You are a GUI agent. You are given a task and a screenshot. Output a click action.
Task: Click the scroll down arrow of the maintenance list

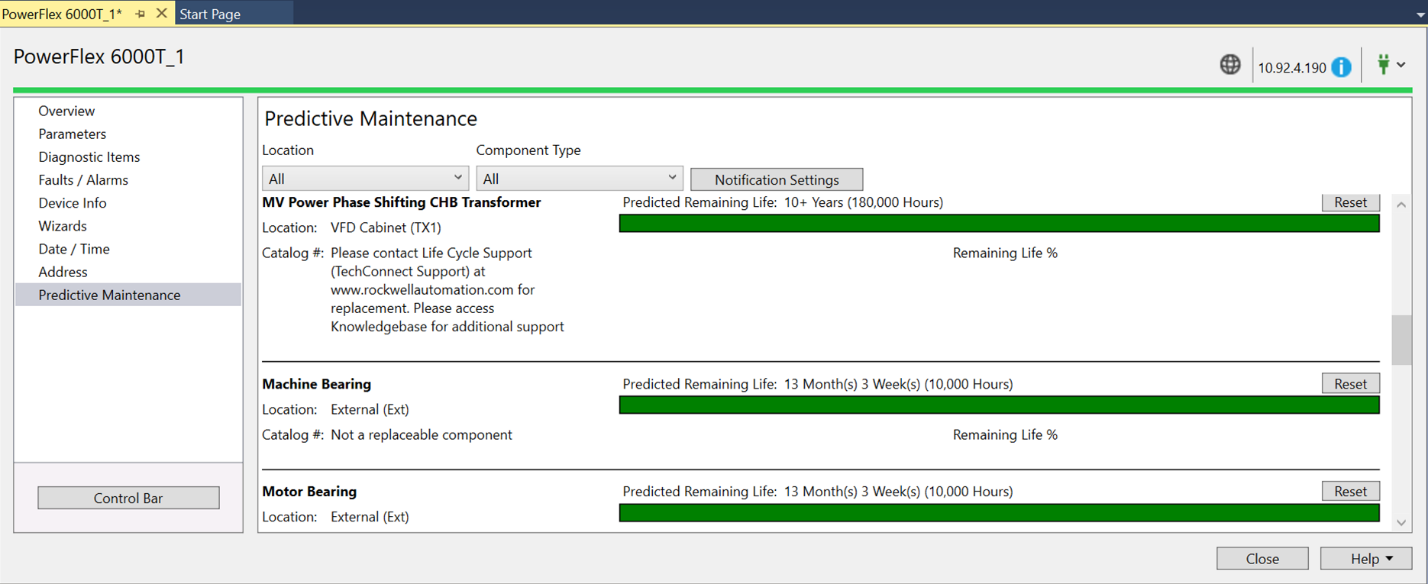pos(1401,522)
